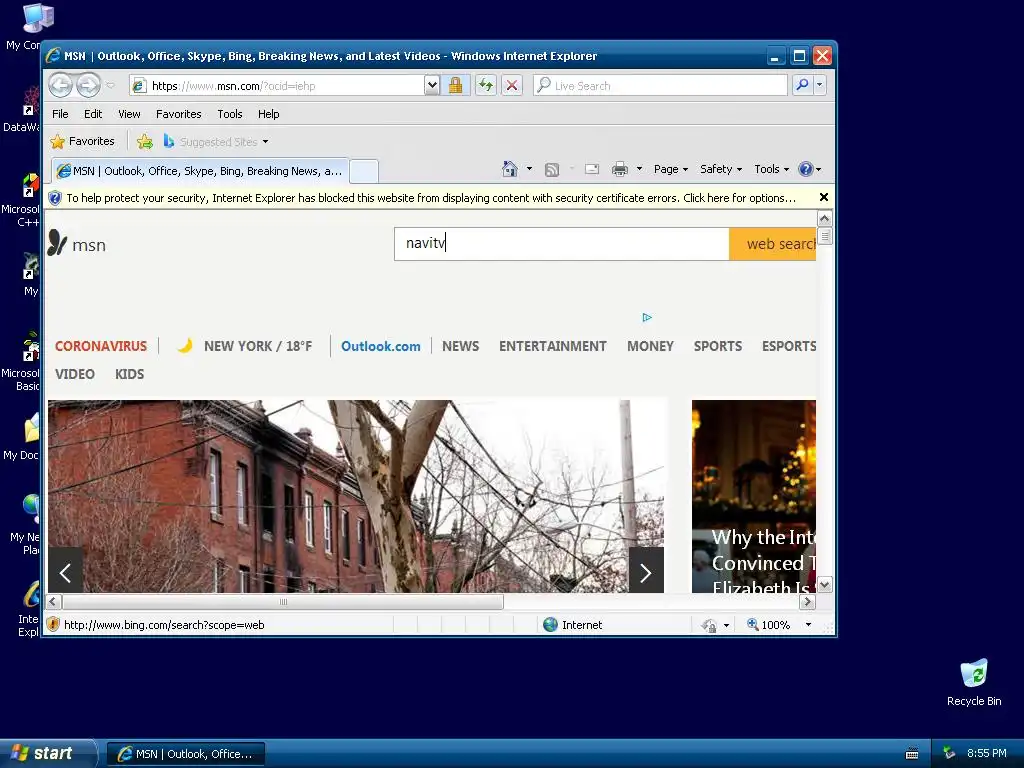Open the Windows start button
1024x768 pixels.
[48, 753]
